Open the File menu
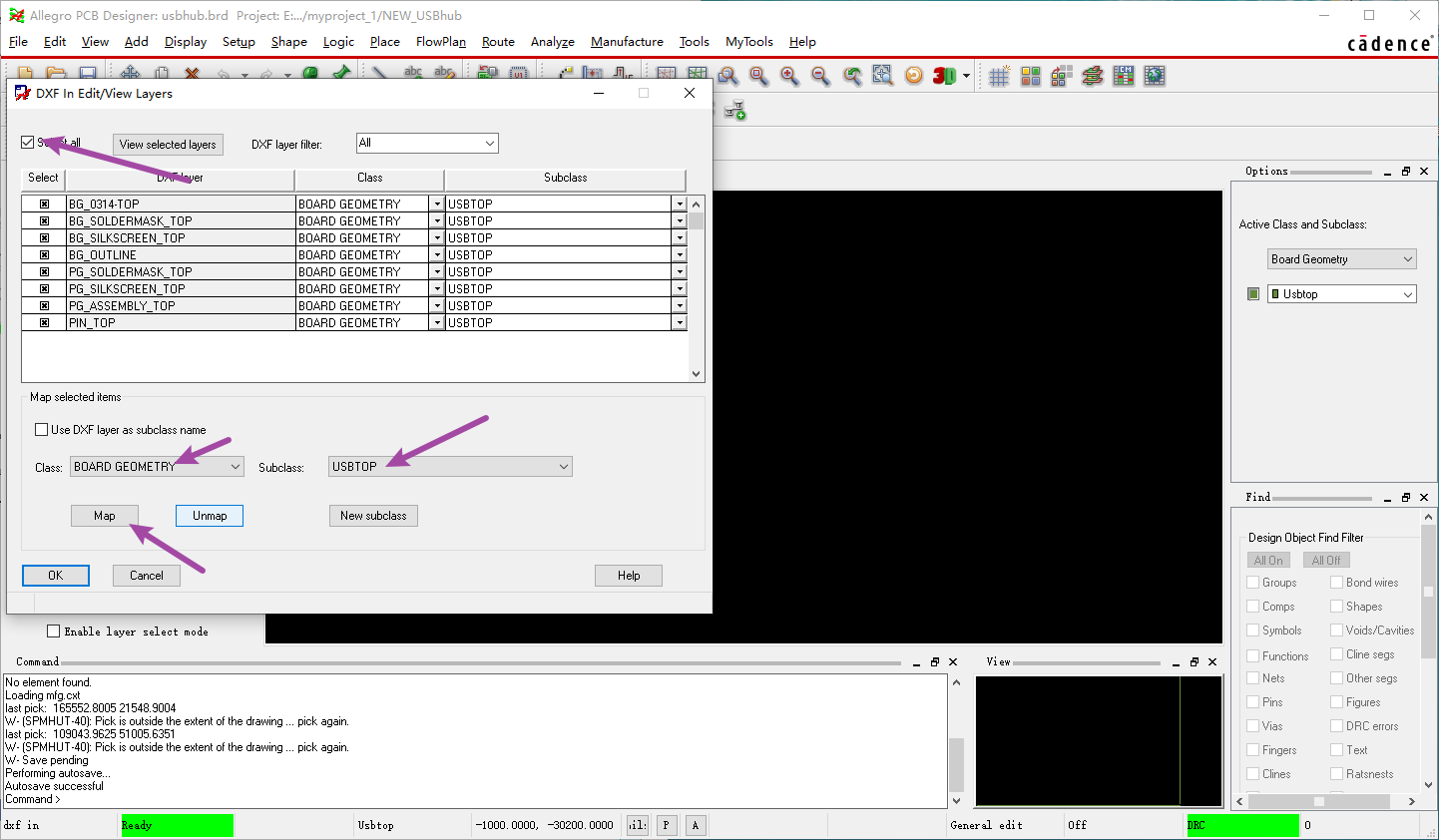This screenshot has width=1439, height=840. [x=18, y=42]
